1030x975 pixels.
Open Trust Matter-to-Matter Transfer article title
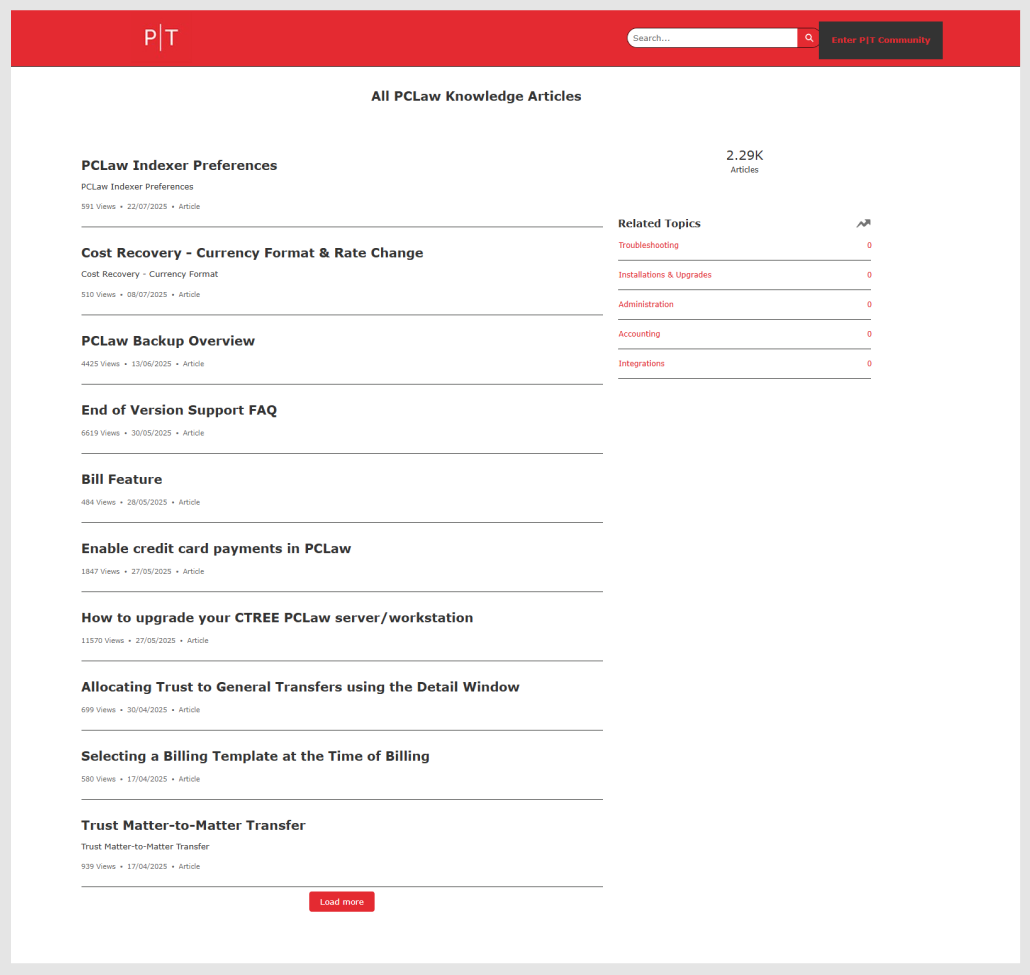tap(193, 825)
